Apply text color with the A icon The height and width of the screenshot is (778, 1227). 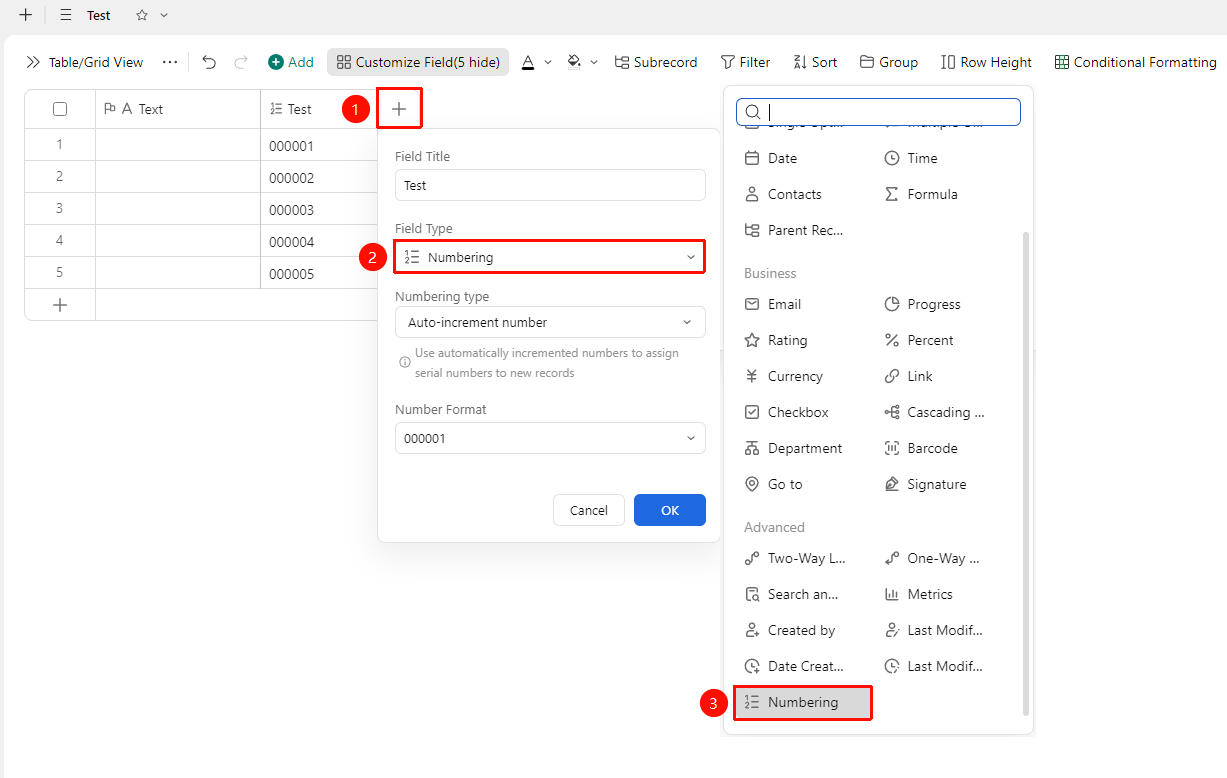click(x=528, y=62)
